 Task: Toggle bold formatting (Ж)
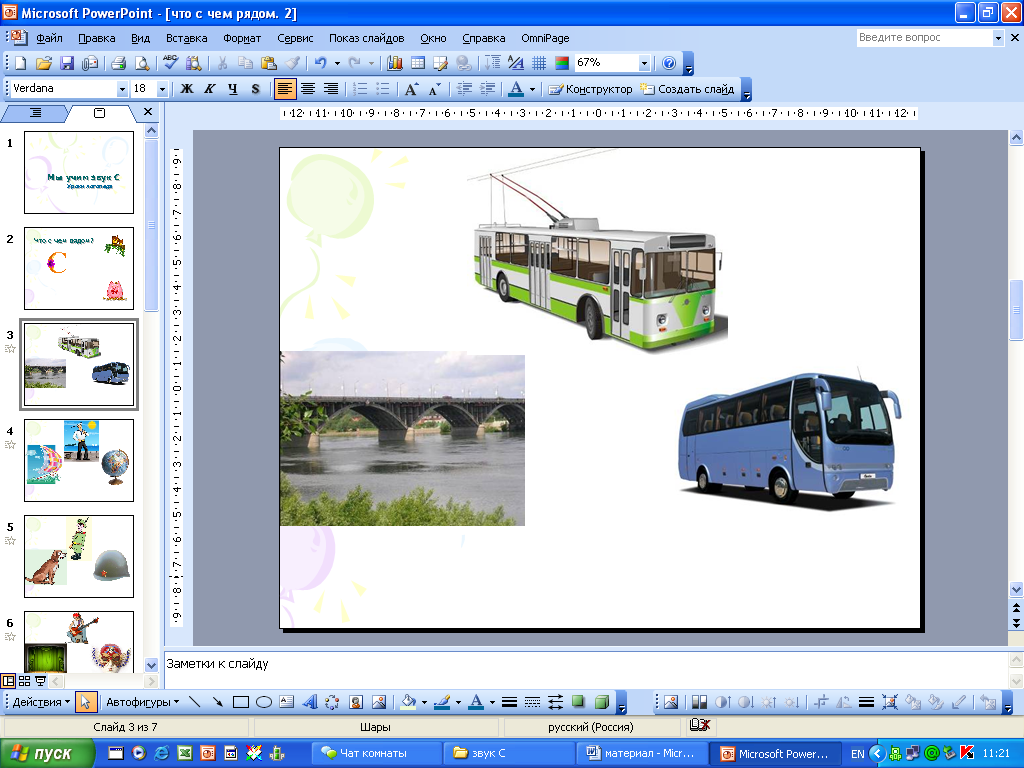(x=187, y=89)
